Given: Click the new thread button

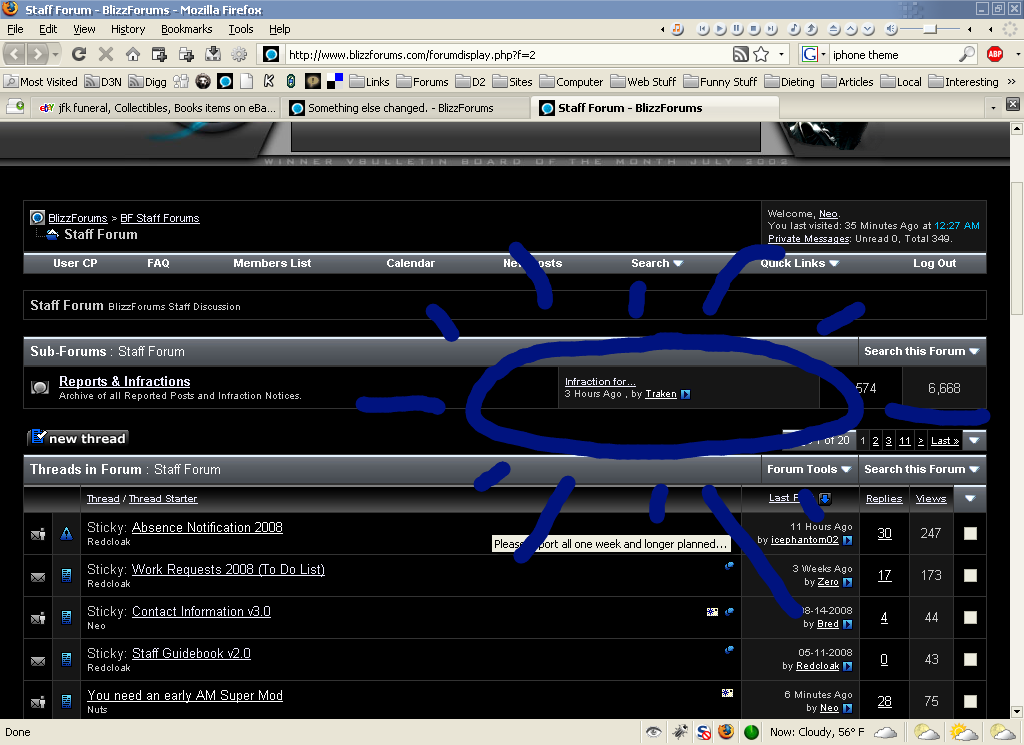Looking at the screenshot, I should tap(78, 438).
